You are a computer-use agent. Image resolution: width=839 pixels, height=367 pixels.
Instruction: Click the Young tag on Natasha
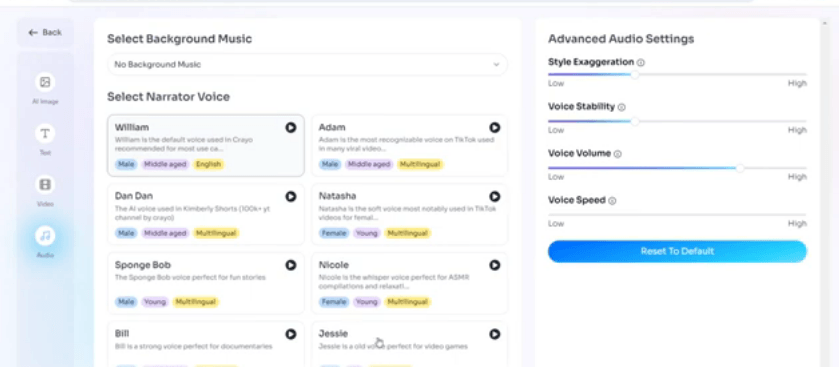pyautogui.click(x=367, y=233)
